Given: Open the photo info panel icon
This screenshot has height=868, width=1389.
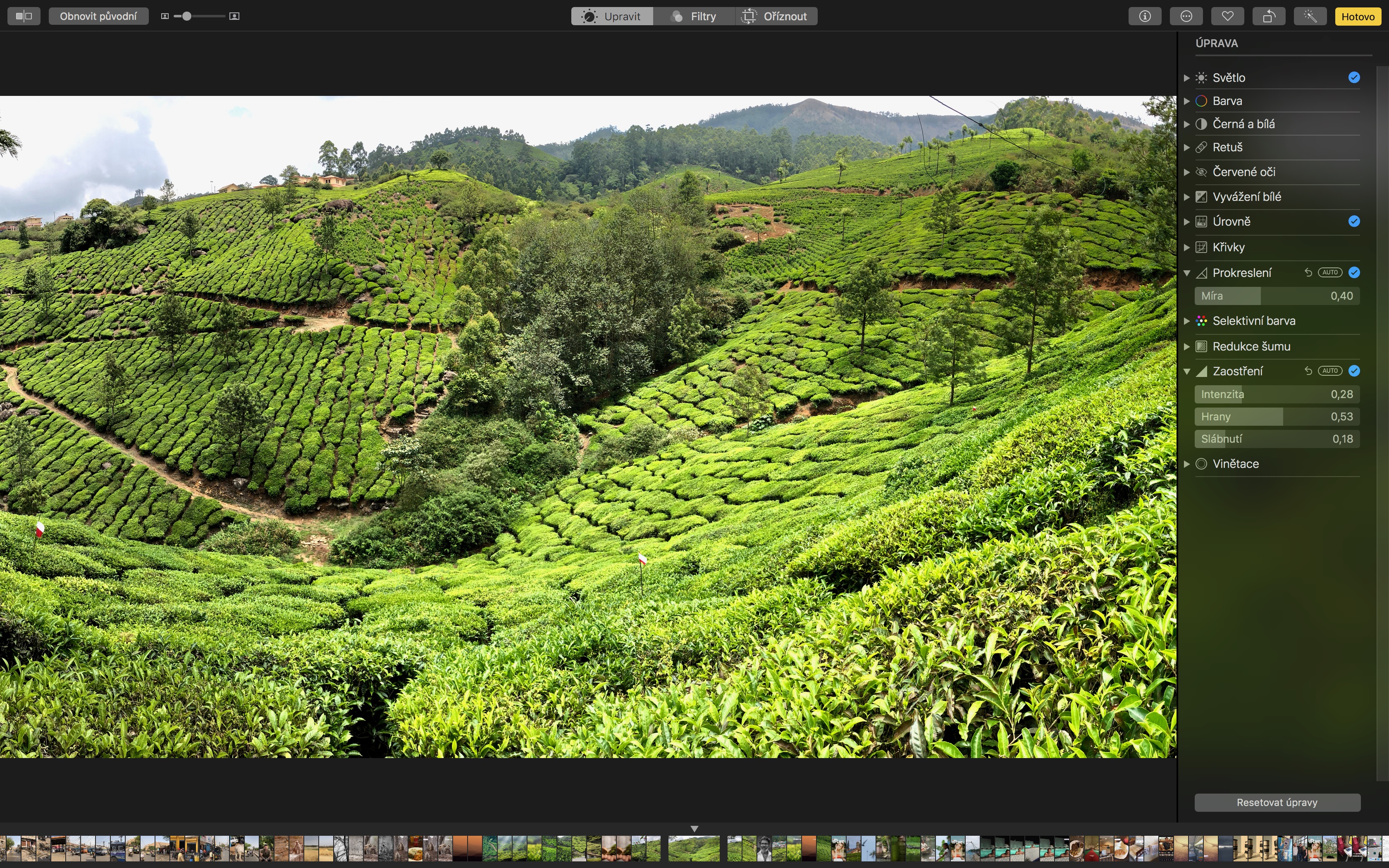Looking at the screenshot, I should [x=1145, y=16].
